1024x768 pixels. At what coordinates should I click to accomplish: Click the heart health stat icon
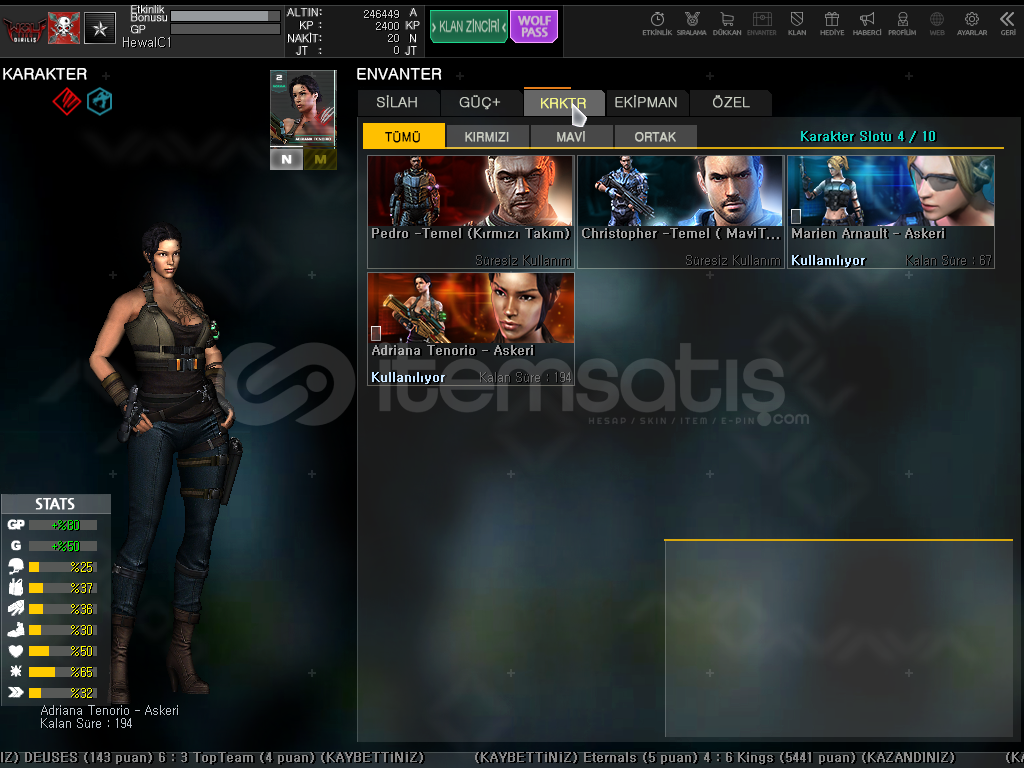click(x=16, y=650)
